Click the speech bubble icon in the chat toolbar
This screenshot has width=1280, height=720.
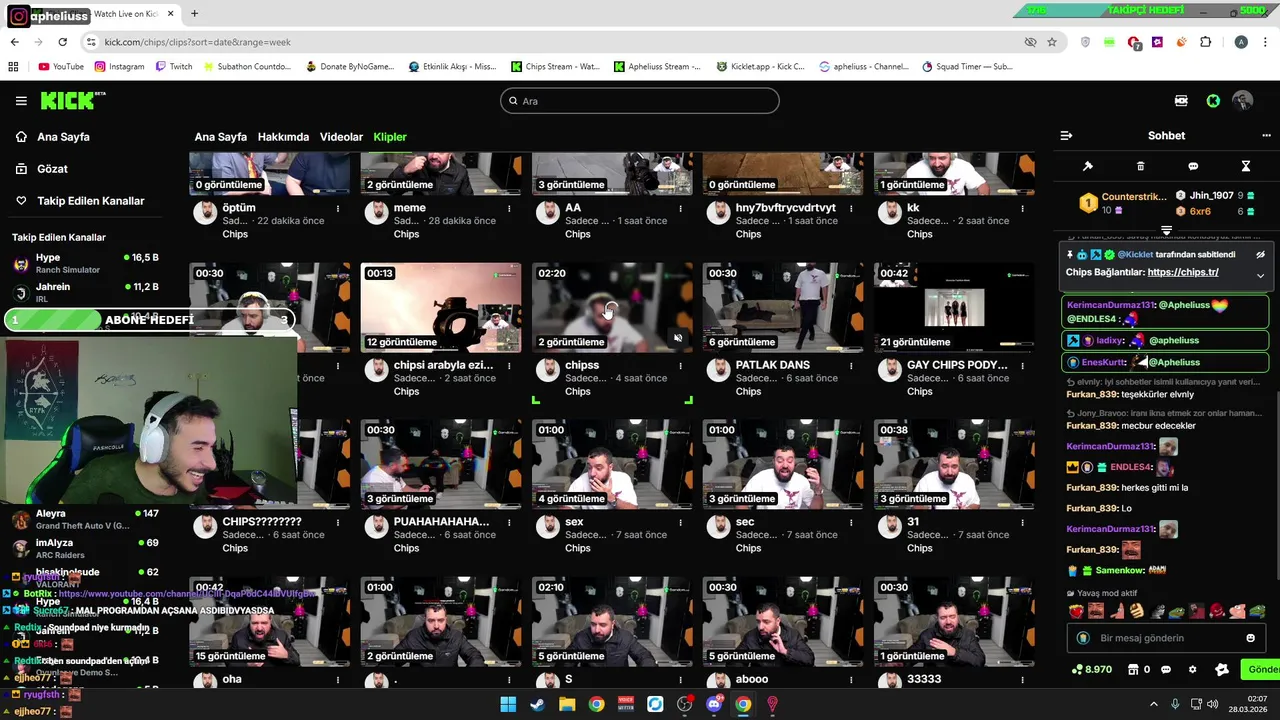point(1193,166)
